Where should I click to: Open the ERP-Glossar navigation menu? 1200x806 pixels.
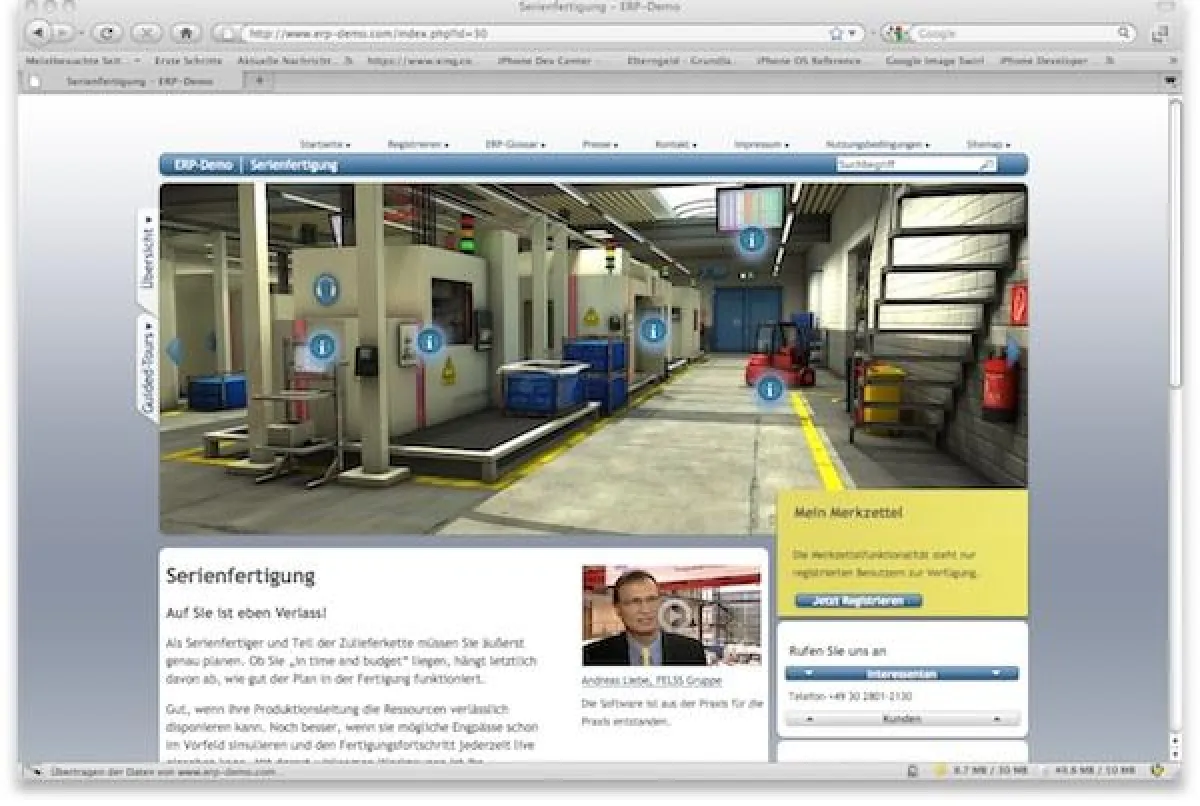click(515, 145)
